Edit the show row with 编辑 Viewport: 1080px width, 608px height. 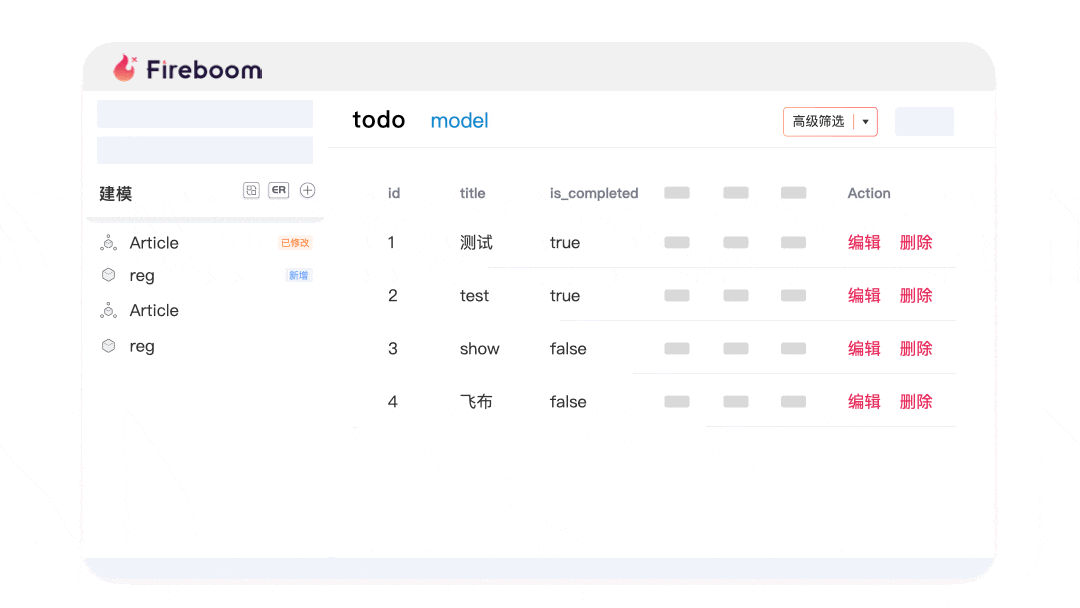click(x=864, y=348)
